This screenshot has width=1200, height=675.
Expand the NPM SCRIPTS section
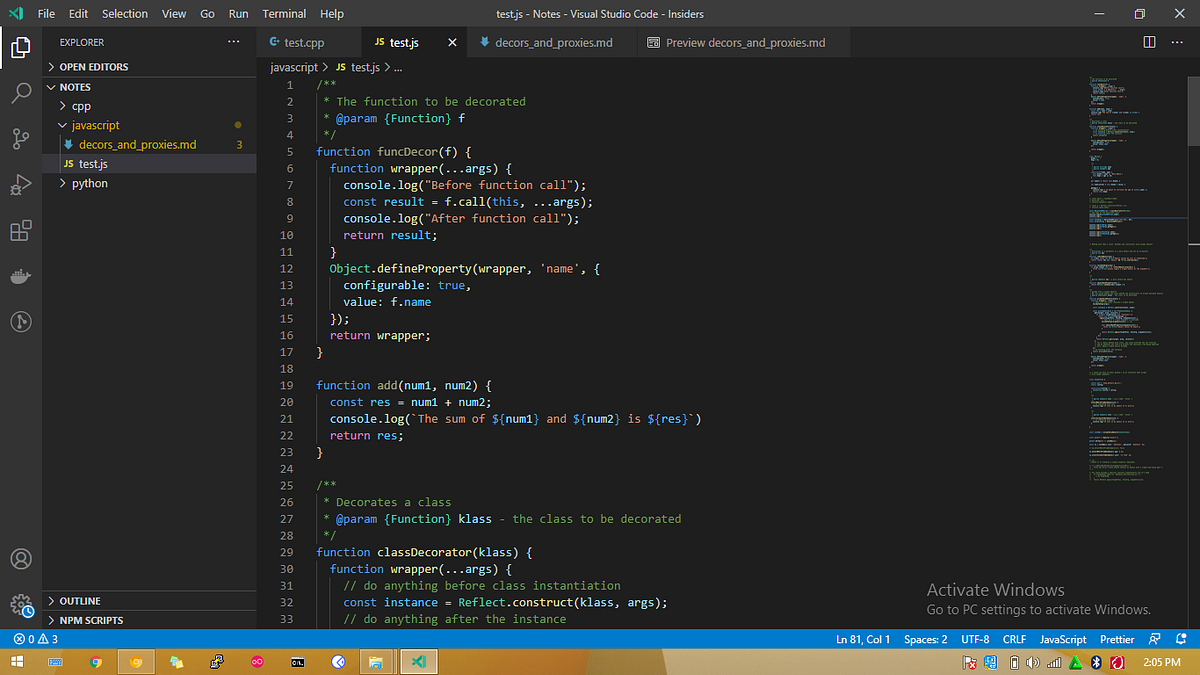(x=150, y=620)
